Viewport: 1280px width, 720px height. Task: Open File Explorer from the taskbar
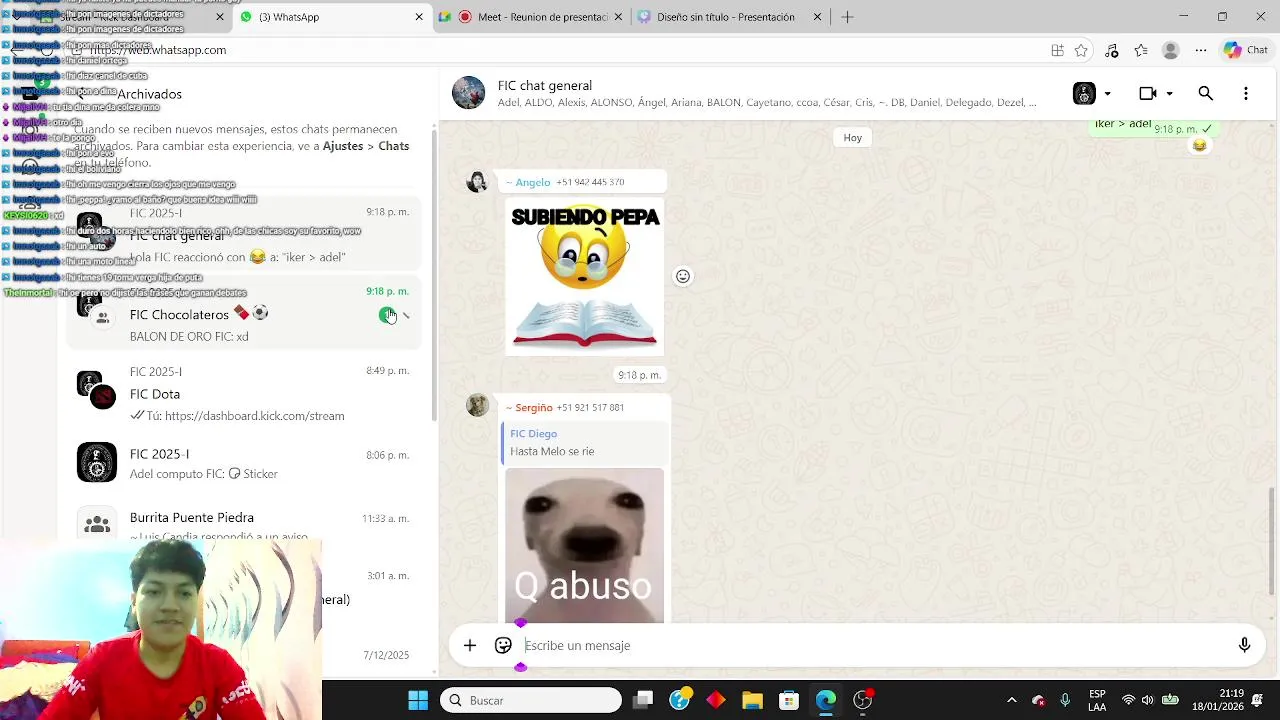tap(752, 700)
